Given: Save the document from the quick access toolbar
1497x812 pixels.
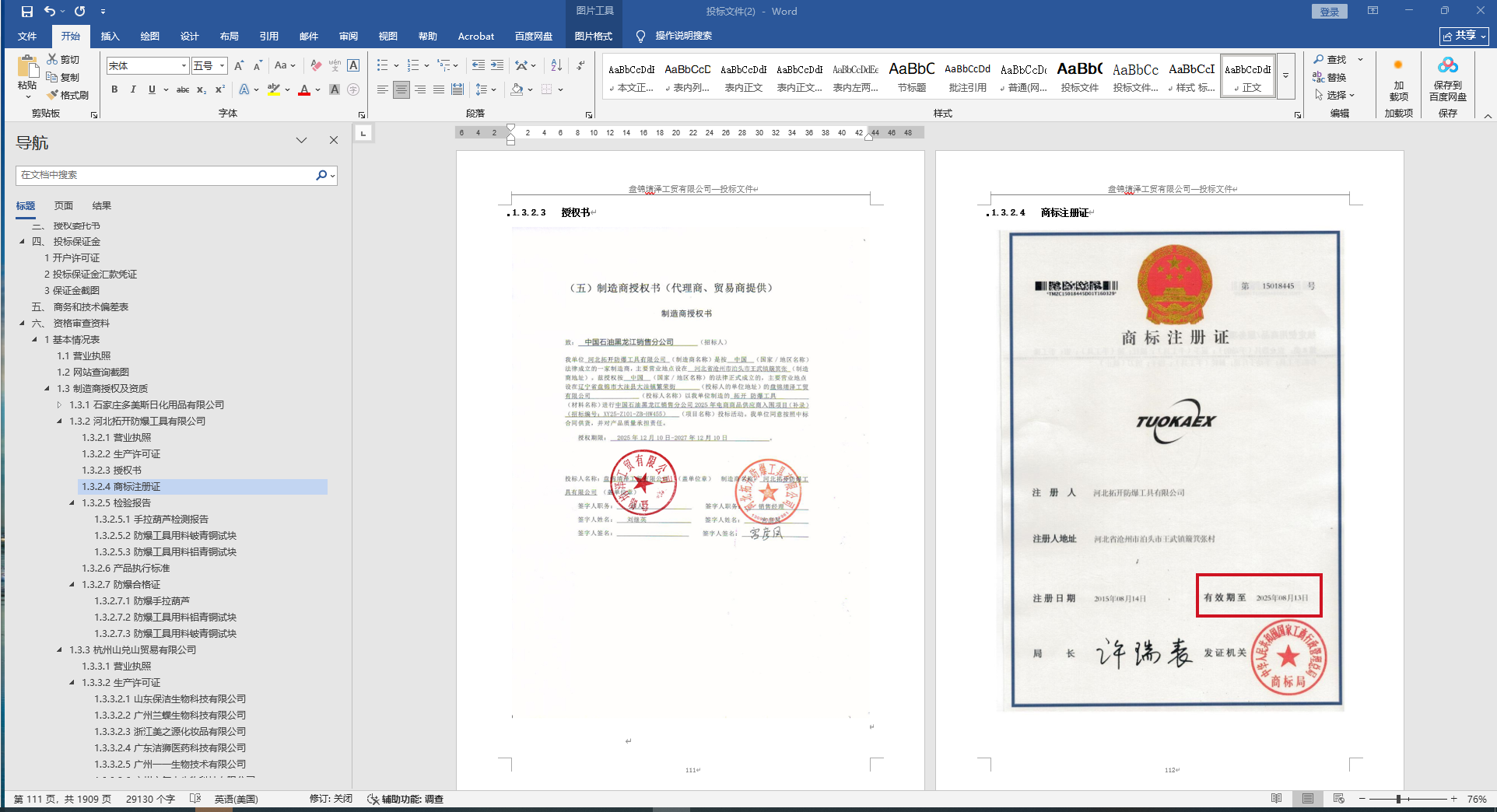Looking at the screenshot, I should point(27,12).
